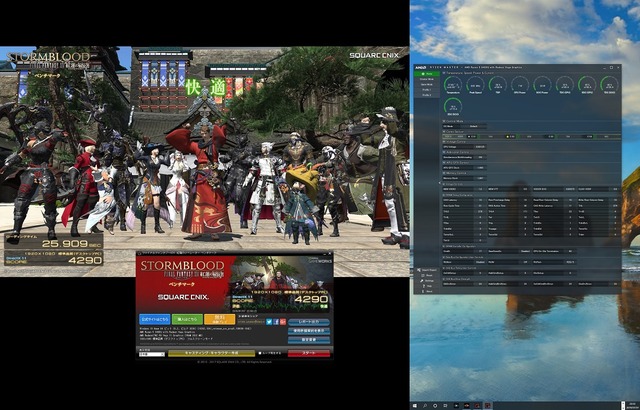Collapse the DRAM Timing Configuration section

click(x=444, y=195)
